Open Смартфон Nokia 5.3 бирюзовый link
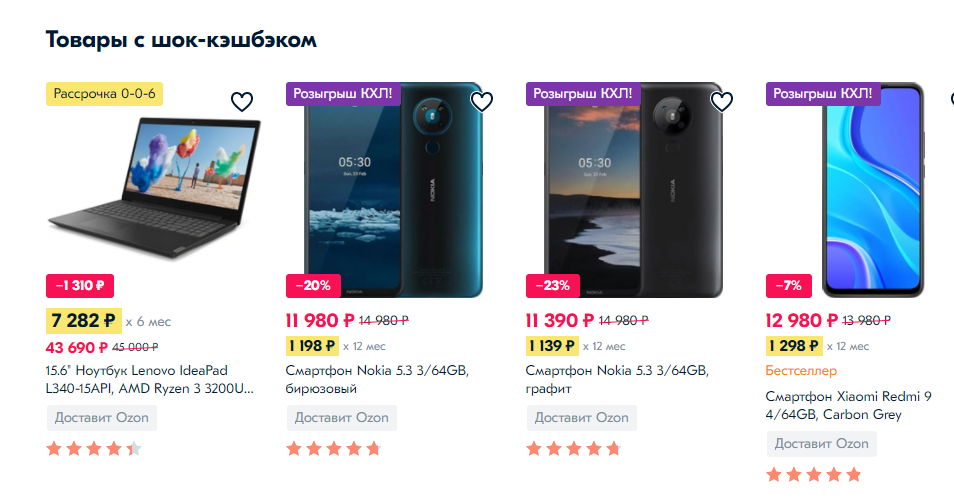 tap(377, 379)
